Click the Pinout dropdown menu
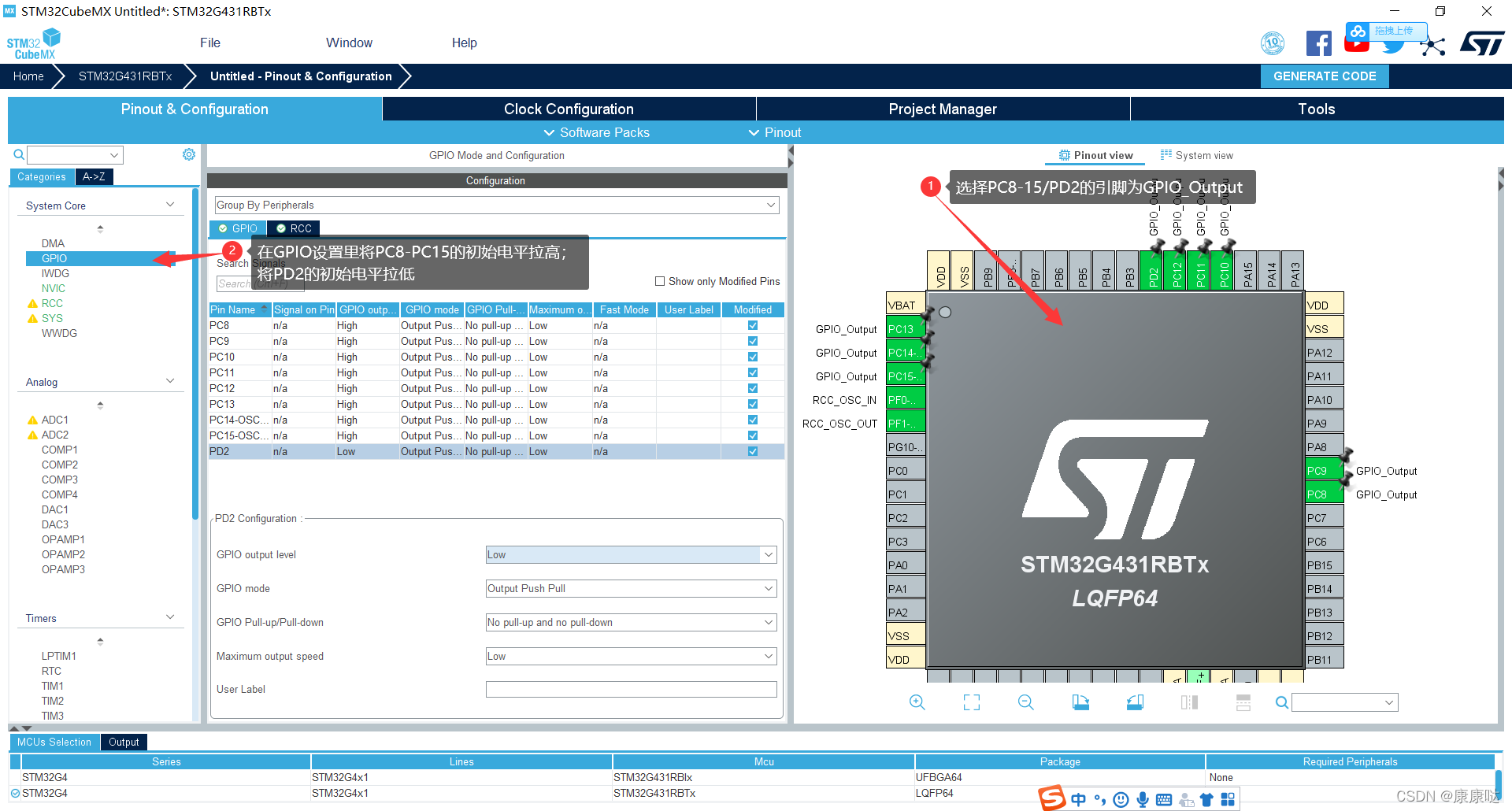This screenshot has width=1512, height=811. (x=775, y=132)
